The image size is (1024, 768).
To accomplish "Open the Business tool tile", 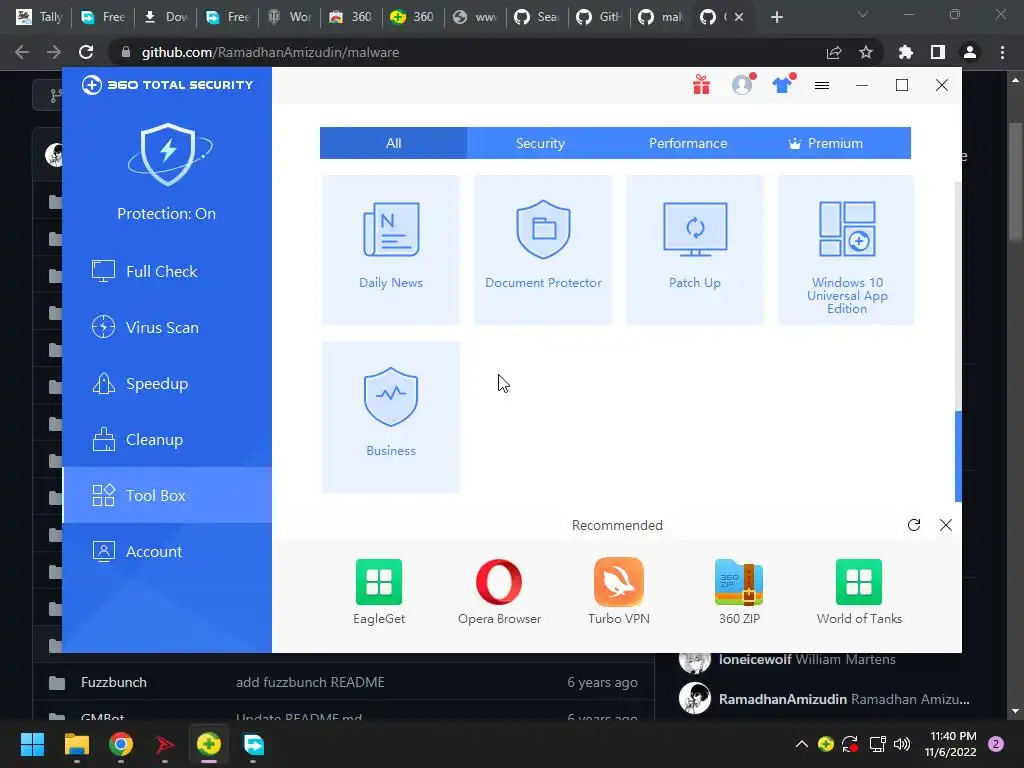I will [x=391, y=417].
